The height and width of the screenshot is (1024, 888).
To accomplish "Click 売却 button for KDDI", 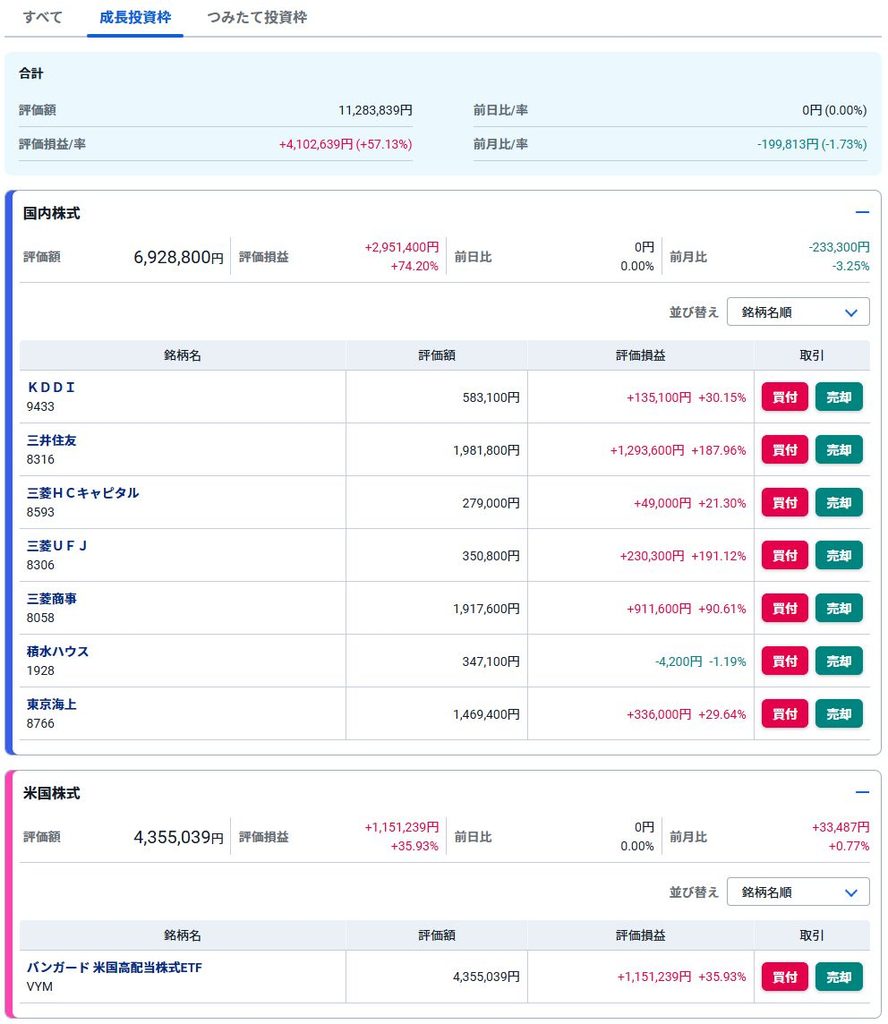I will point(839,397).
